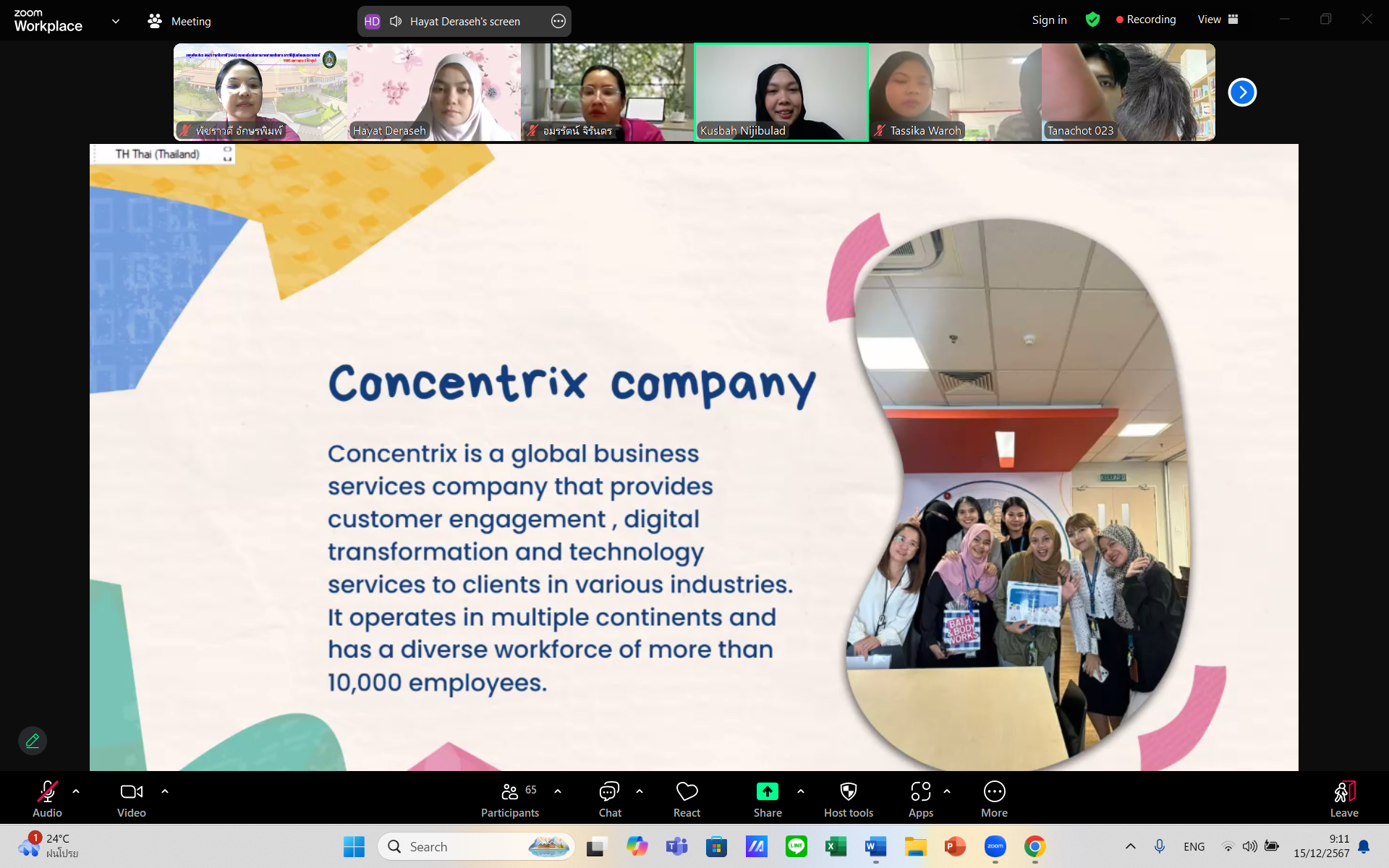
Task: Click green encryption shield icon
Action: click(x=1092, y=20)
